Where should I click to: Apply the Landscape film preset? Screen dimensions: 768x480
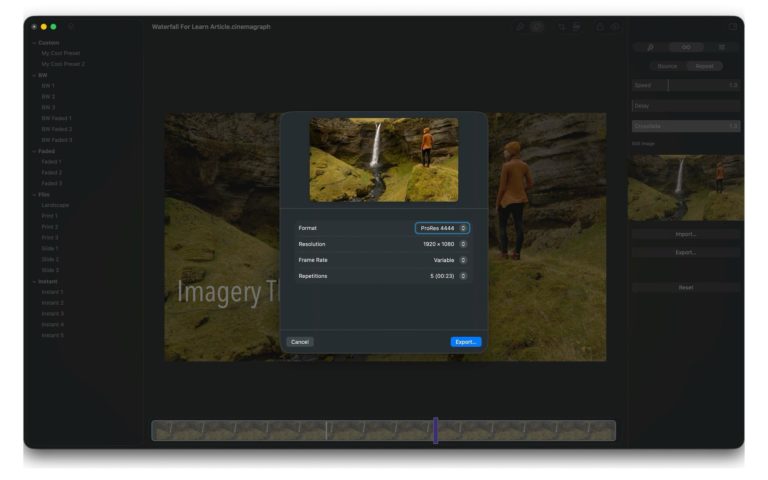click(x=55, y=205)
